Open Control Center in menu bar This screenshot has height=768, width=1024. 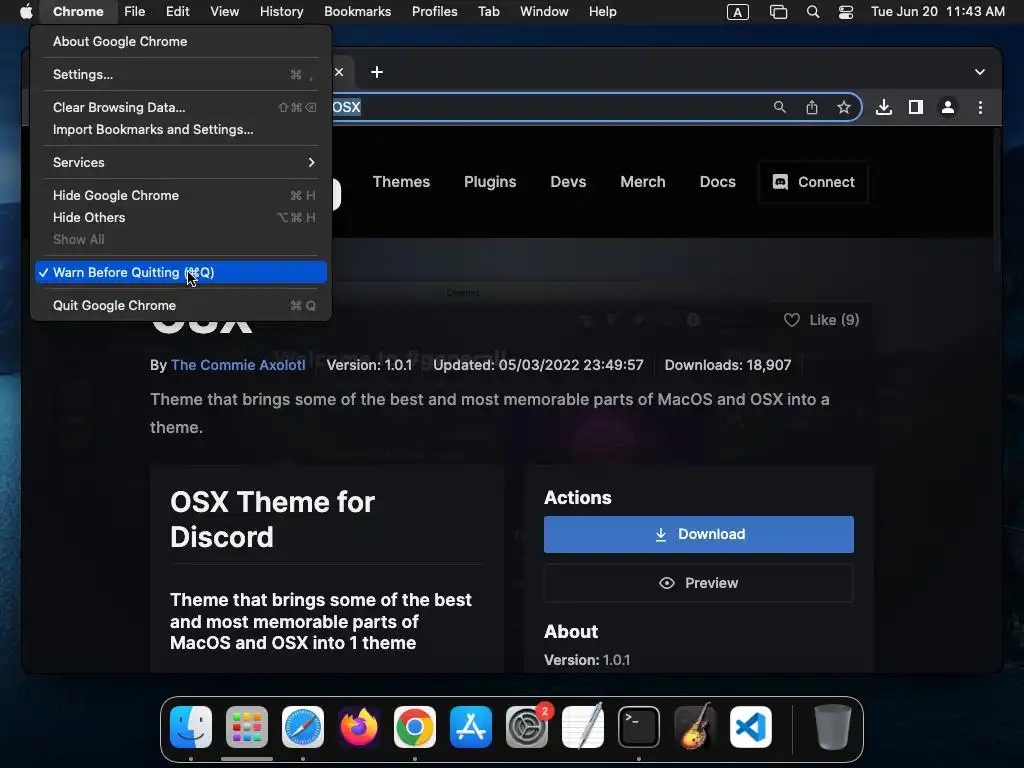[x=846, y=12]
